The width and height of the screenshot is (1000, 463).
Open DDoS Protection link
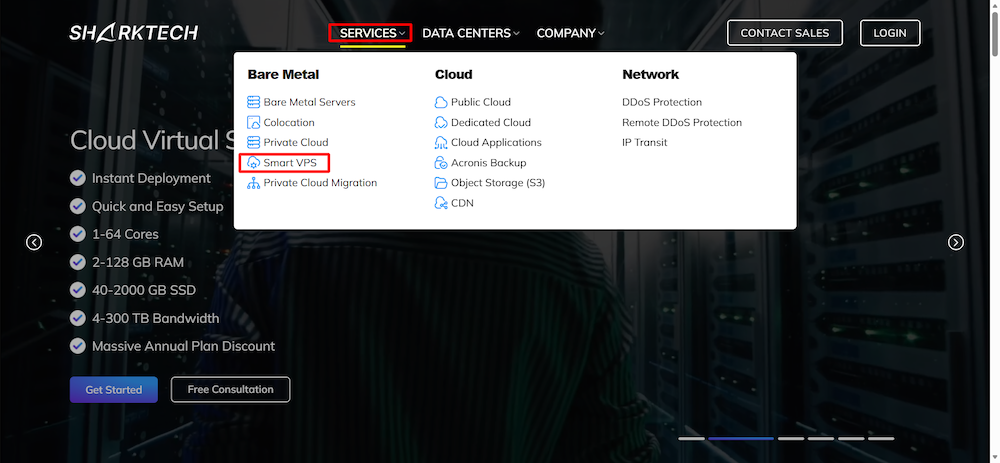(662, 102)
